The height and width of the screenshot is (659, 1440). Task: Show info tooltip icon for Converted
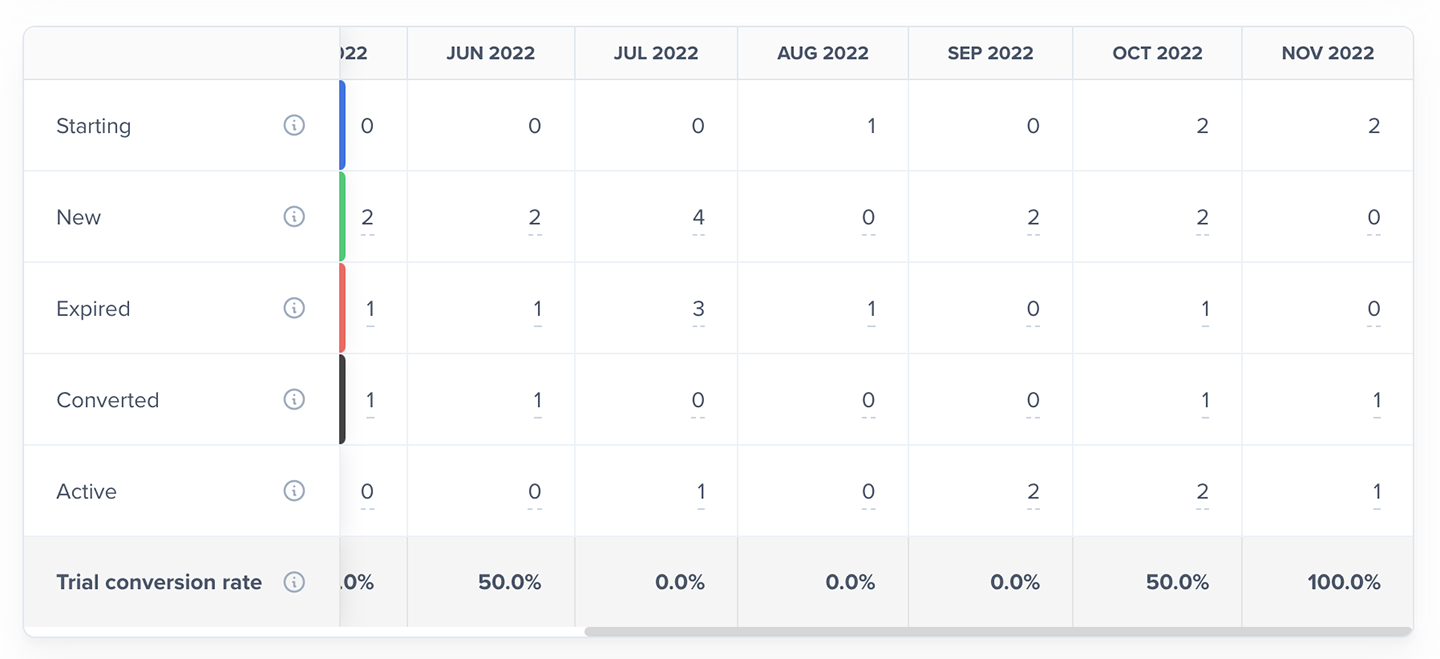[x=294, y=399]
